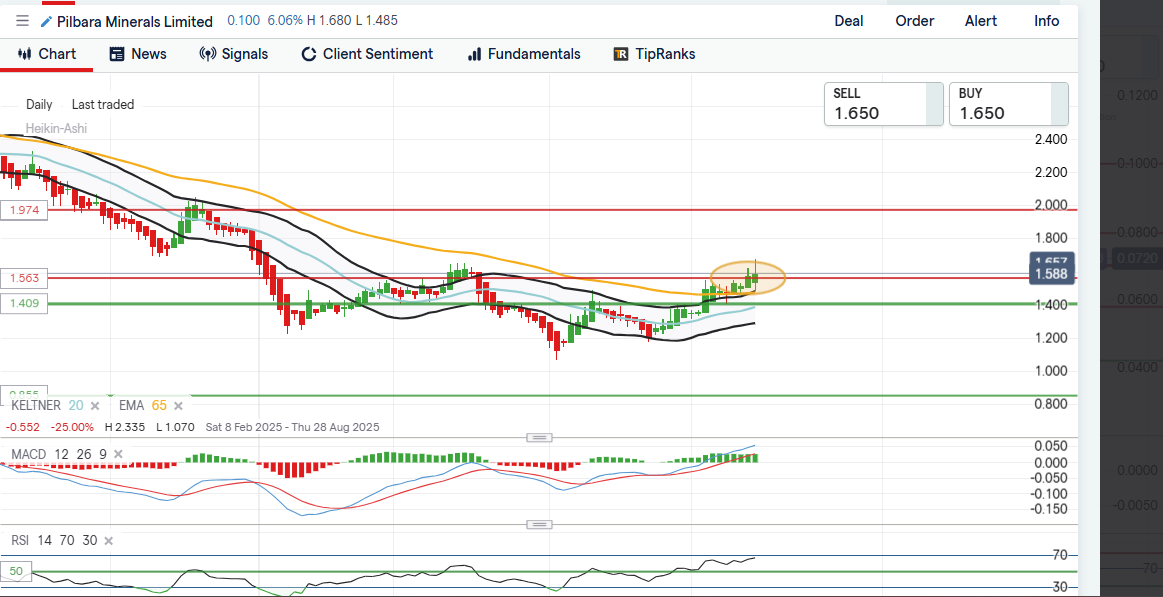The width and height of the screenshot is (1163, 597).
Task: Click the bar chart icon on Fundamentals
Action: click(x=474, y=54)
